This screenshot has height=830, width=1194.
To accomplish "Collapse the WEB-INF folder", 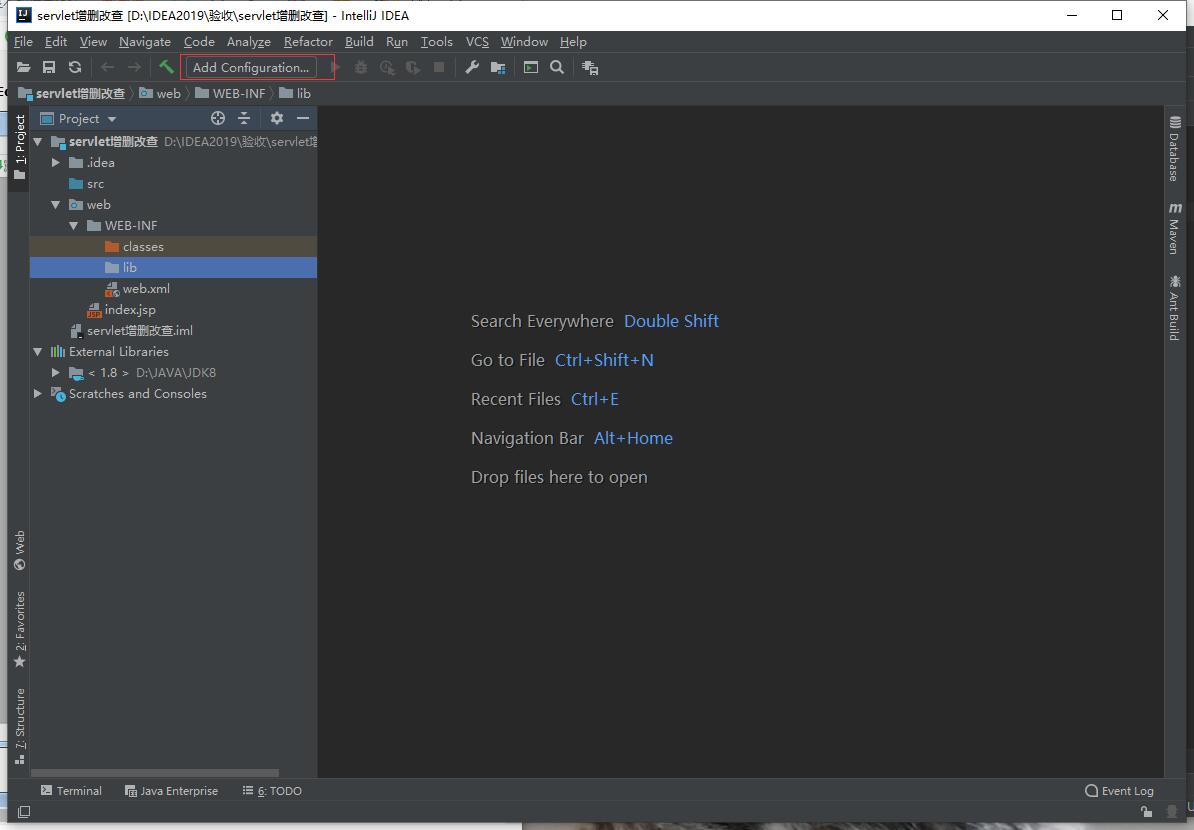I will (74, 226).
